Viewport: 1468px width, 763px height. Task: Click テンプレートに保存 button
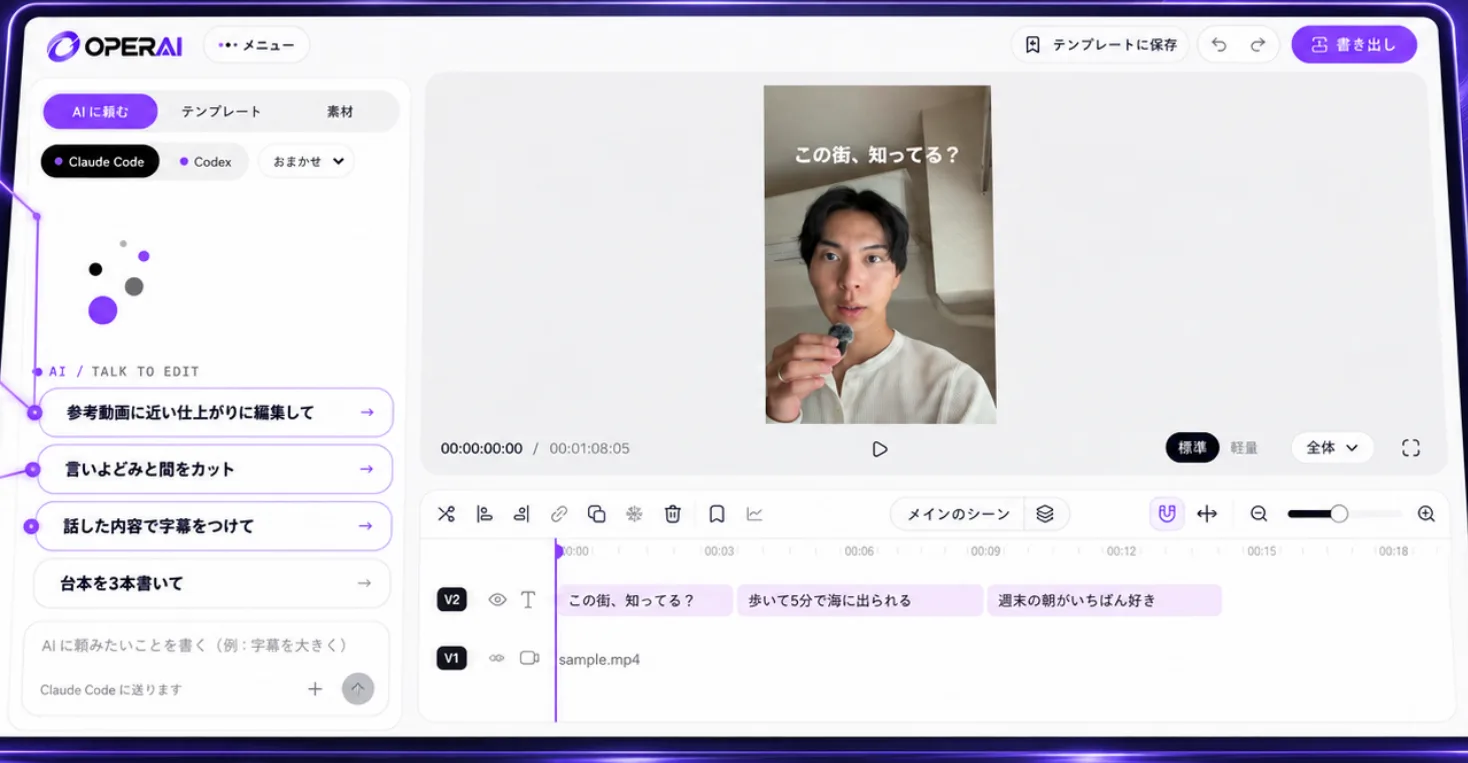[1100, 45]
